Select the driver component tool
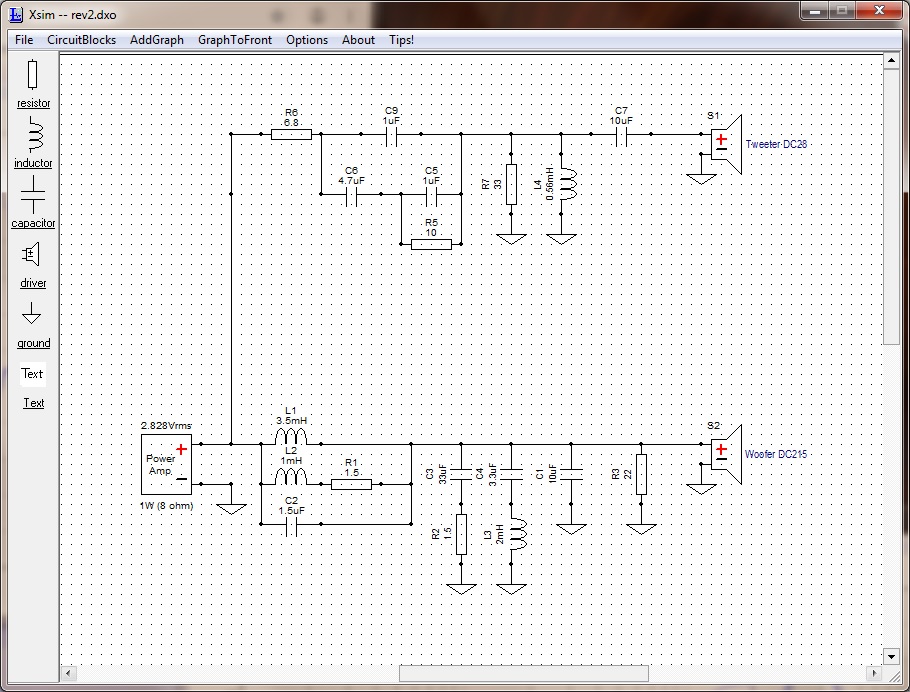This screenshot has width=910, height=692. [x=31, y=254]
